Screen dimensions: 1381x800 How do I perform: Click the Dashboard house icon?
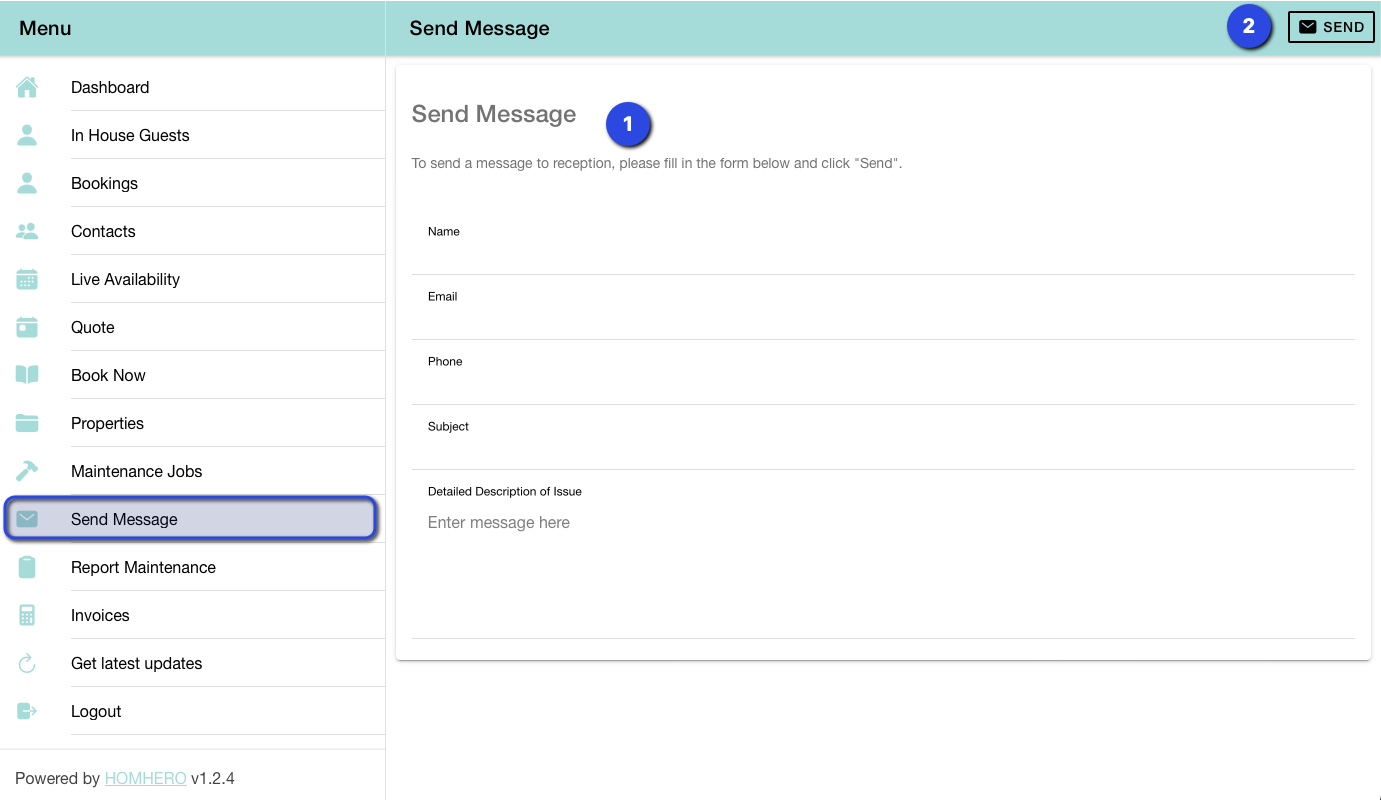(x=27, y=87)
